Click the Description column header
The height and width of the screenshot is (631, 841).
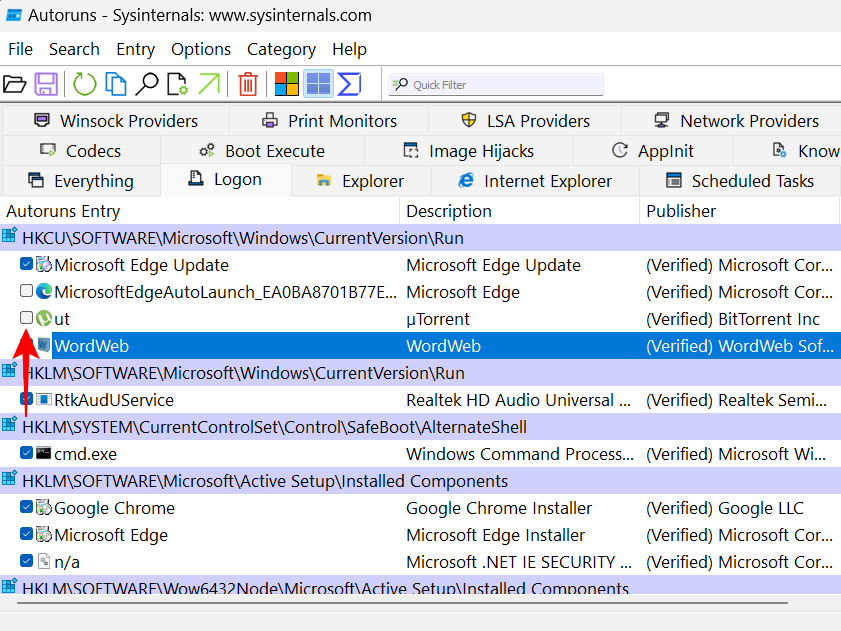(x=449, y=211)
